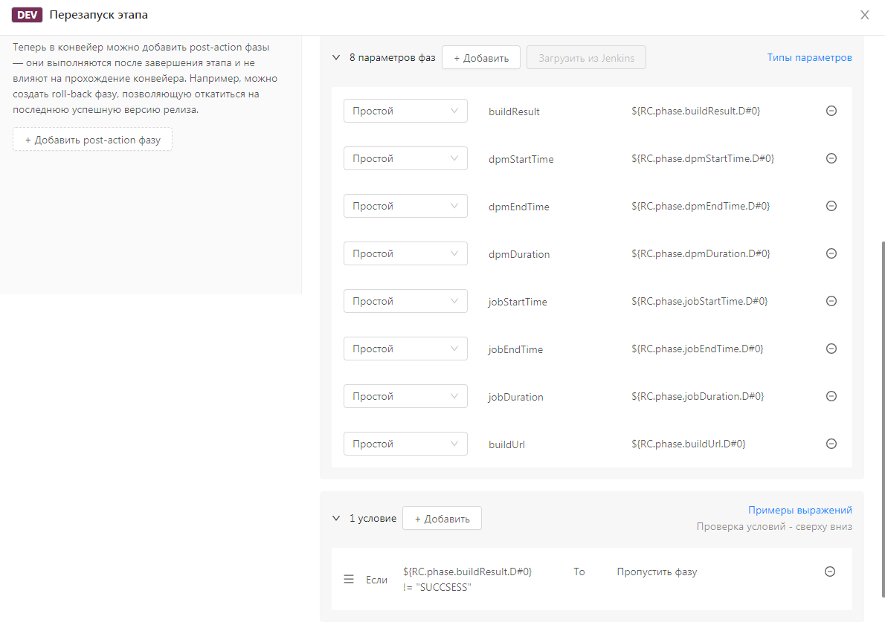
Task: Collapse the 1 условие section
Action: coord(336,518)
